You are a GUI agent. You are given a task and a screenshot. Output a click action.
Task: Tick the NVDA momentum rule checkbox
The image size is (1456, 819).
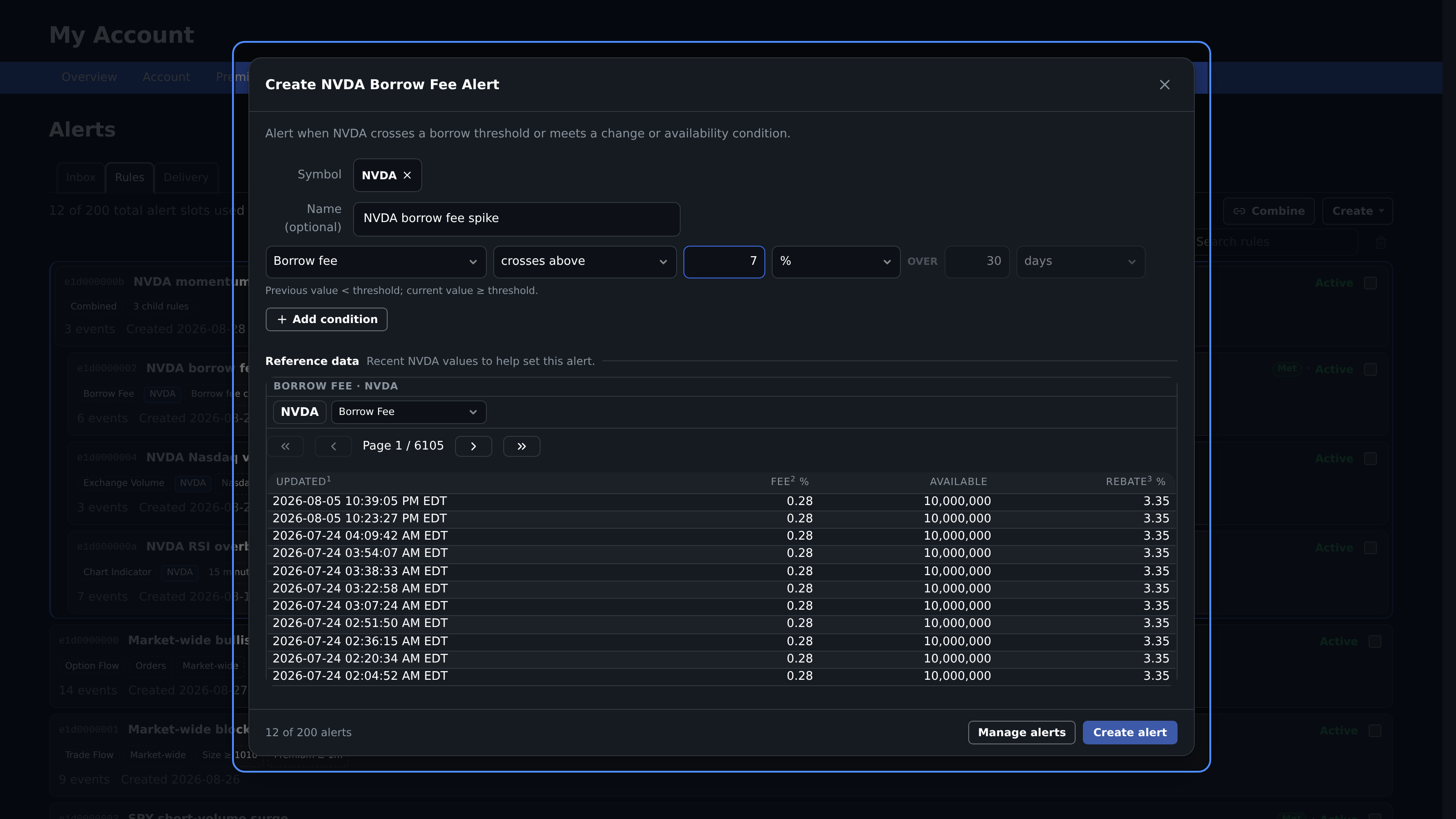(1370, 283)
